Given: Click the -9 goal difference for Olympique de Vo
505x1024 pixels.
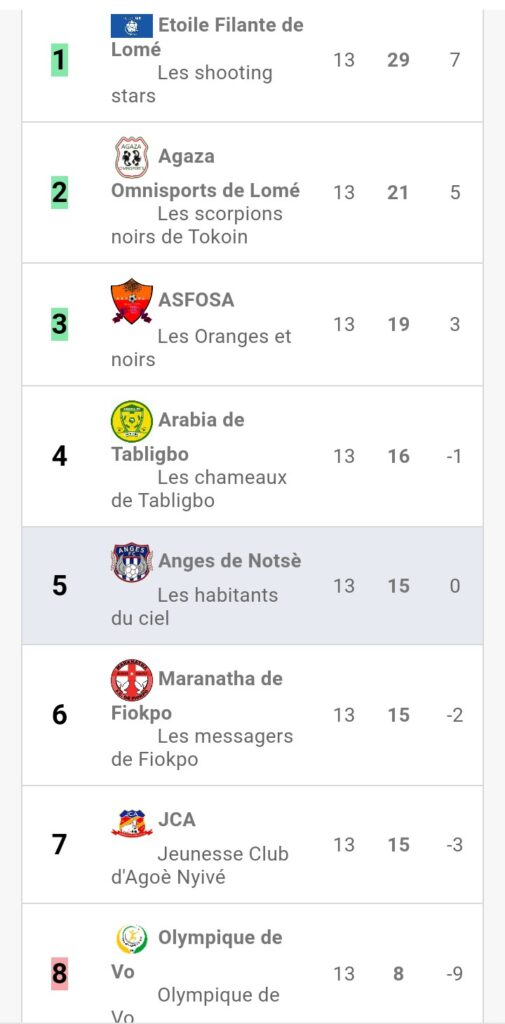Looking at the screenshot, I should pyautogui.click(x=455, y=974).
